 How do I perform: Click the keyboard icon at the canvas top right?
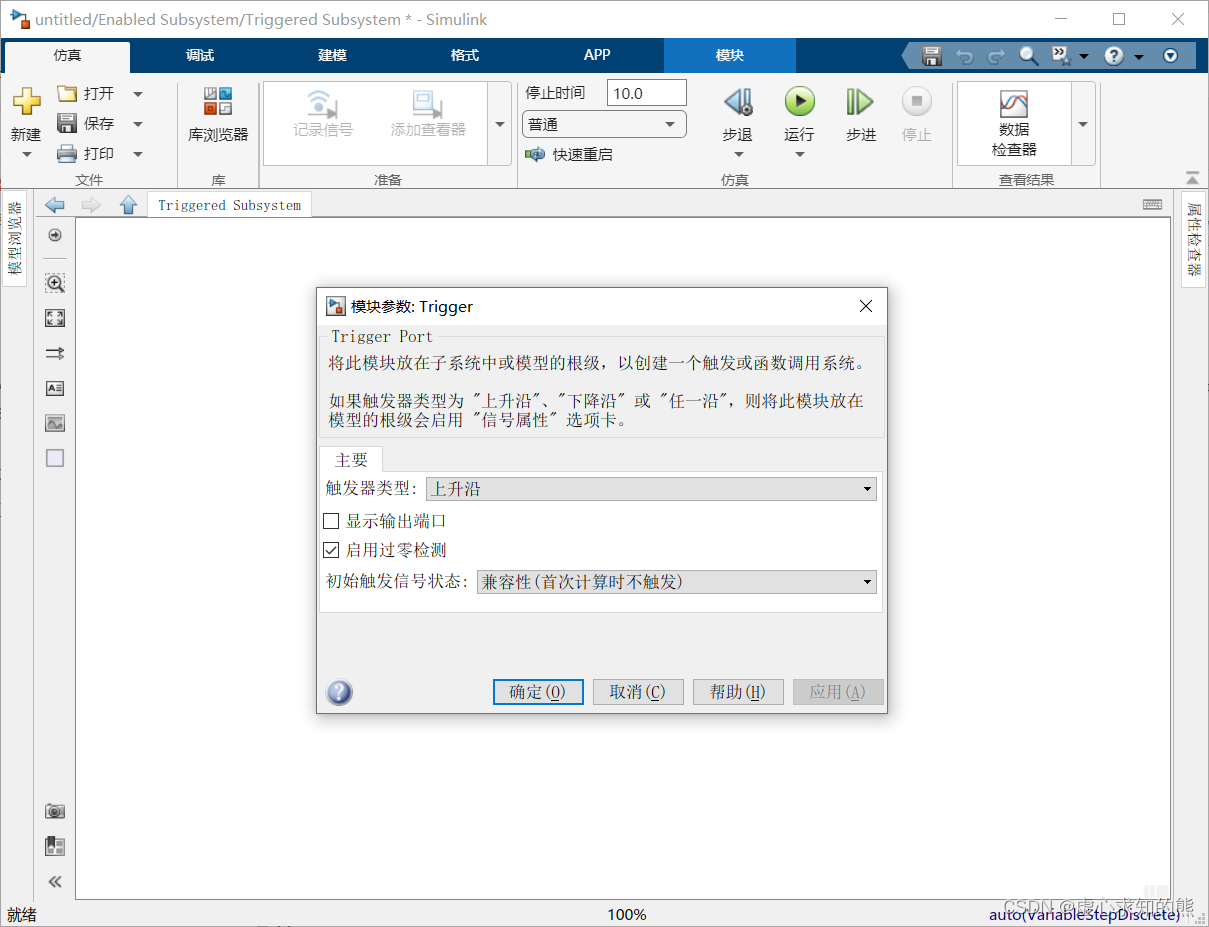(1152, 204)
